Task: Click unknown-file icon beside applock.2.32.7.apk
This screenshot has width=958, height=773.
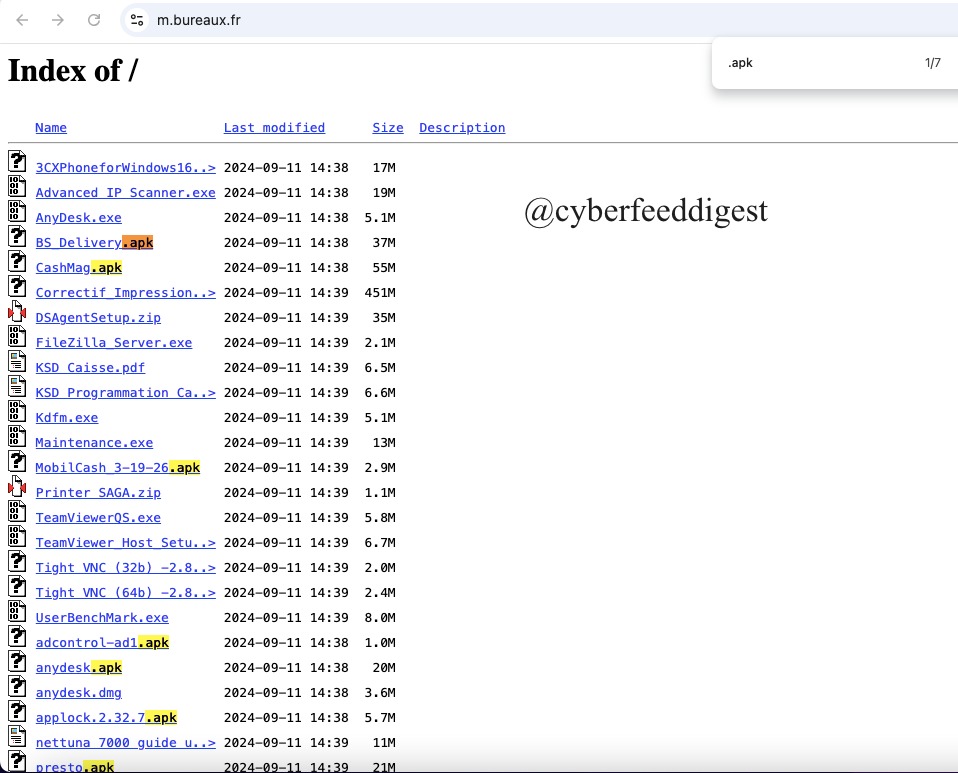Action: (17, 713)
